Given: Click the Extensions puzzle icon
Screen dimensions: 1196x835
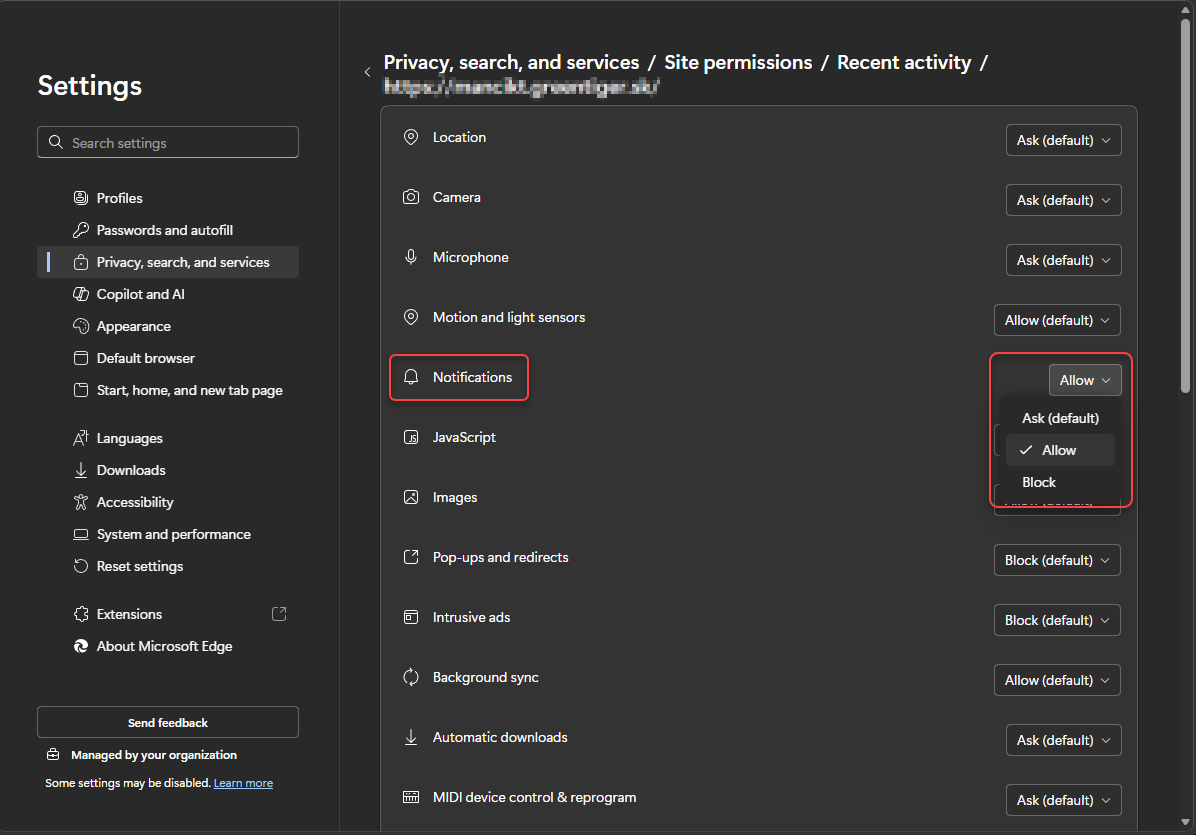Looking at the screenshot, I should [x=81, y=615].
